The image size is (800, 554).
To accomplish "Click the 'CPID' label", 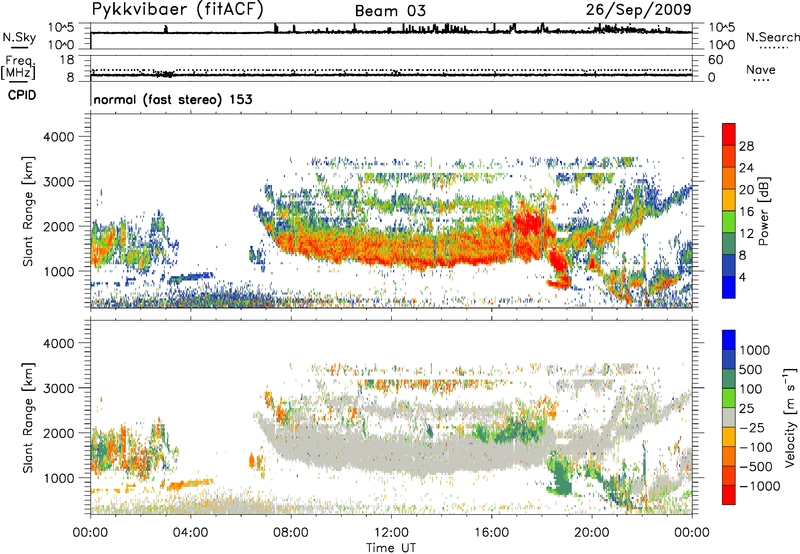I will point(22,95).
